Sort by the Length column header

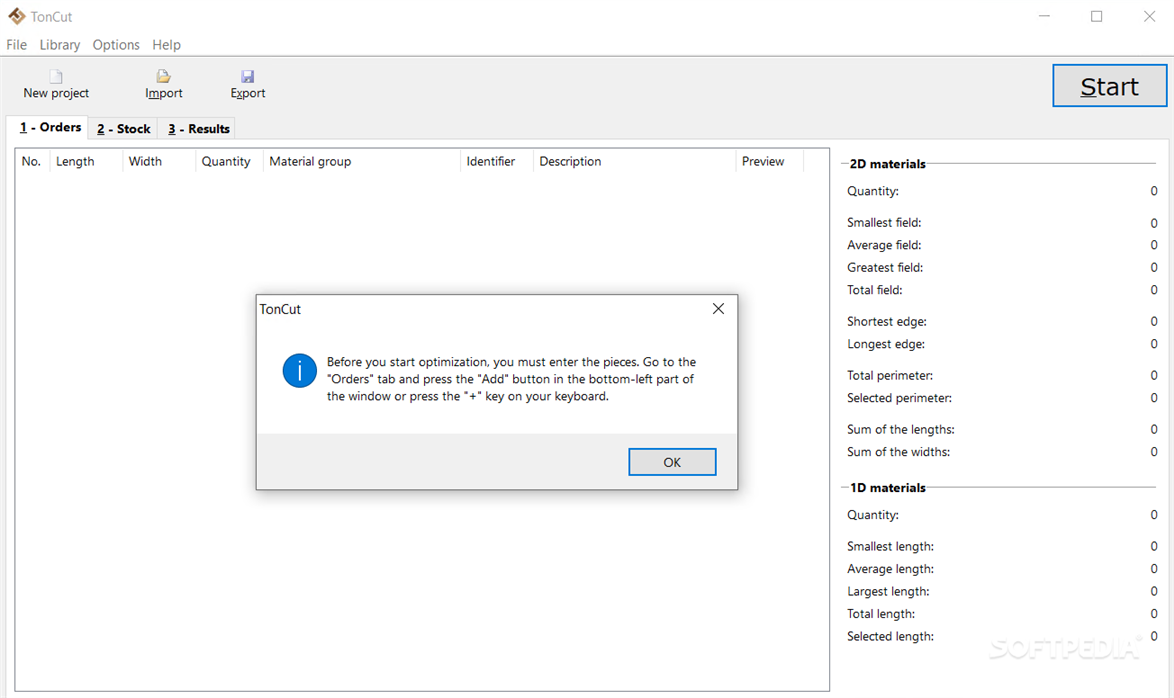(x=85, y=161)
